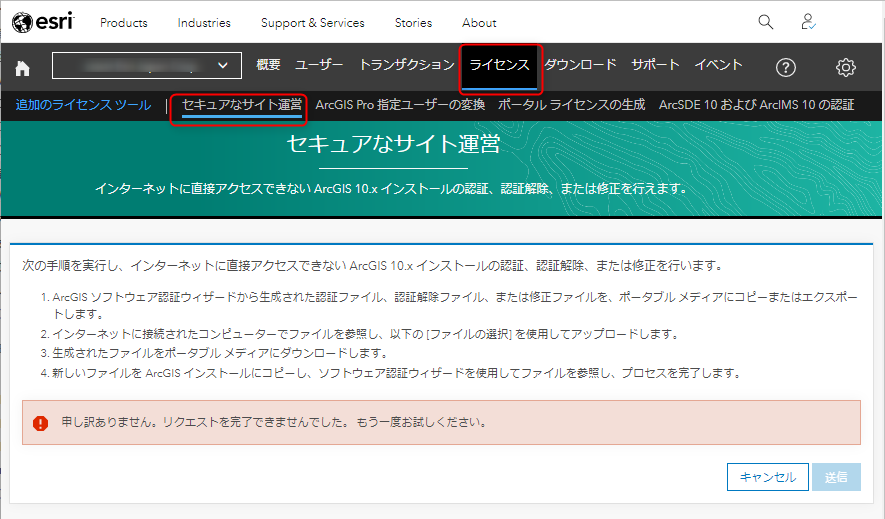Open the Stories menu
This screenshot has height=519, width=885.
point(413,23)
